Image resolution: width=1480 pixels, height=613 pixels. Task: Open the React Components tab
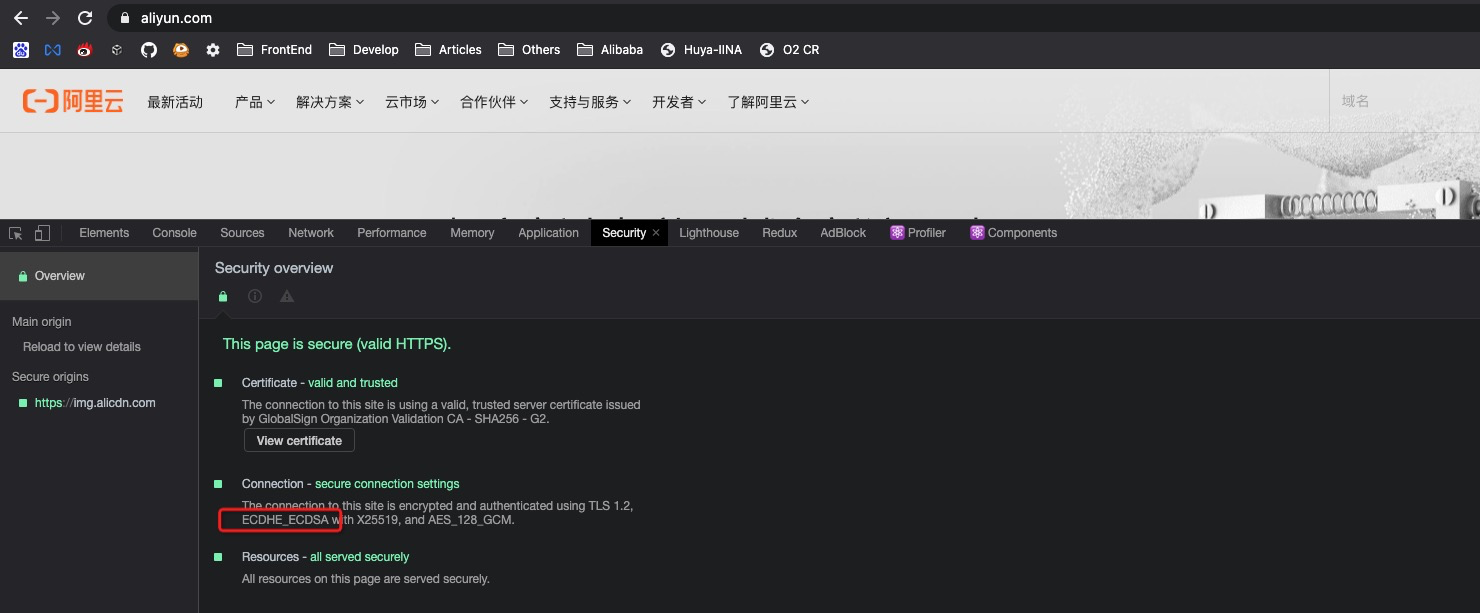point(1013,233)
